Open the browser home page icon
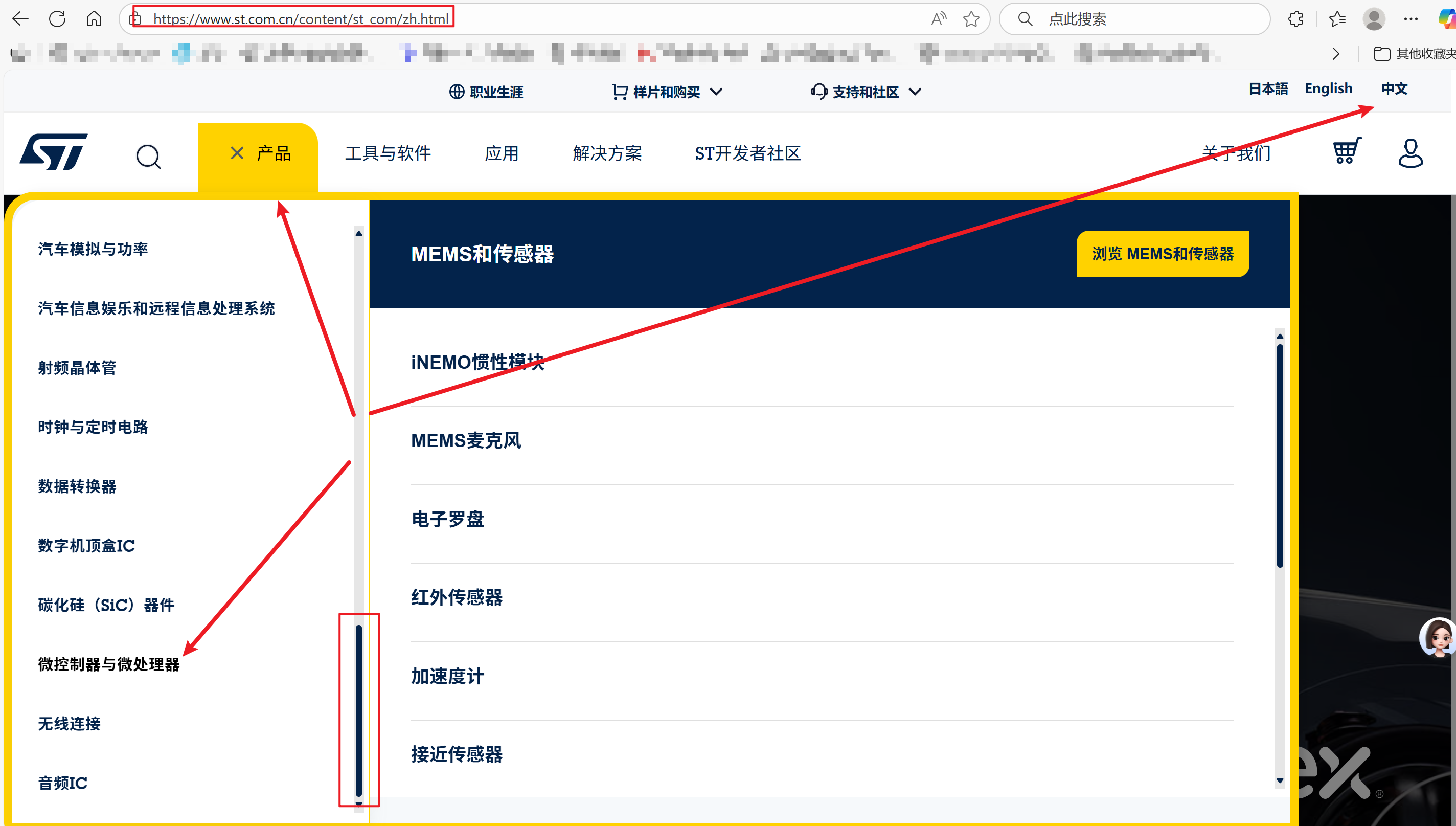Screen dimensions: 1456x826 (94, 19)
